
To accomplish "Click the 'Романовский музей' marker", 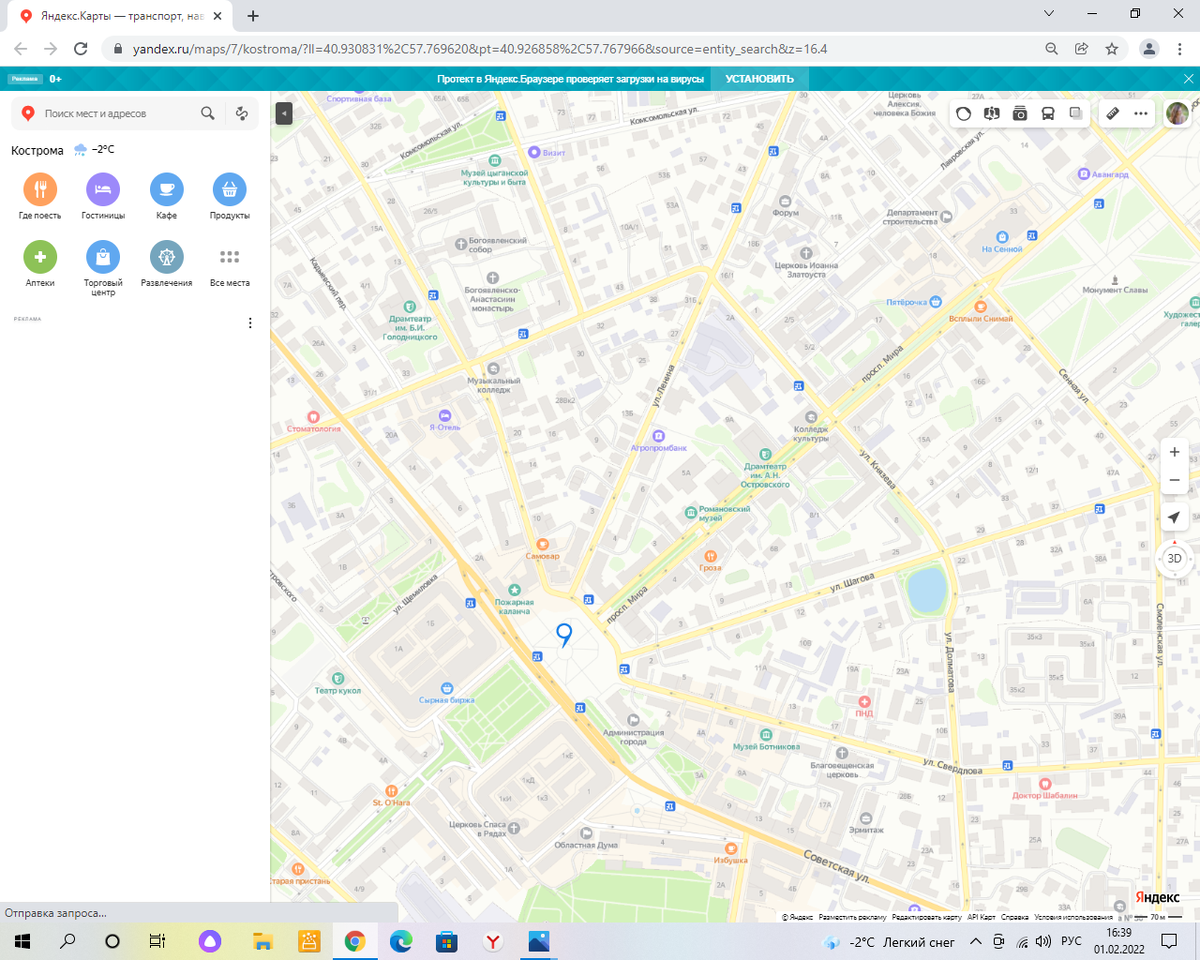I will point(691,513).
